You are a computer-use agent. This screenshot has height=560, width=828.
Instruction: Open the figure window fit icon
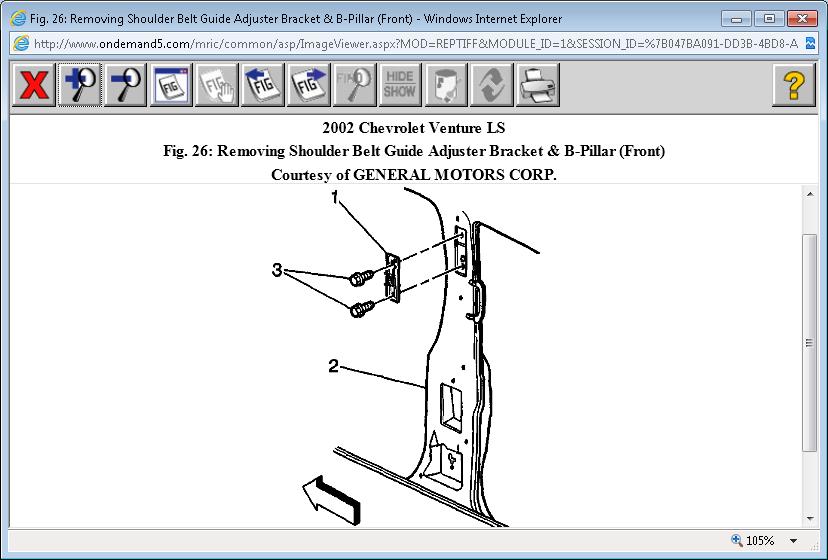pos(172,85)
